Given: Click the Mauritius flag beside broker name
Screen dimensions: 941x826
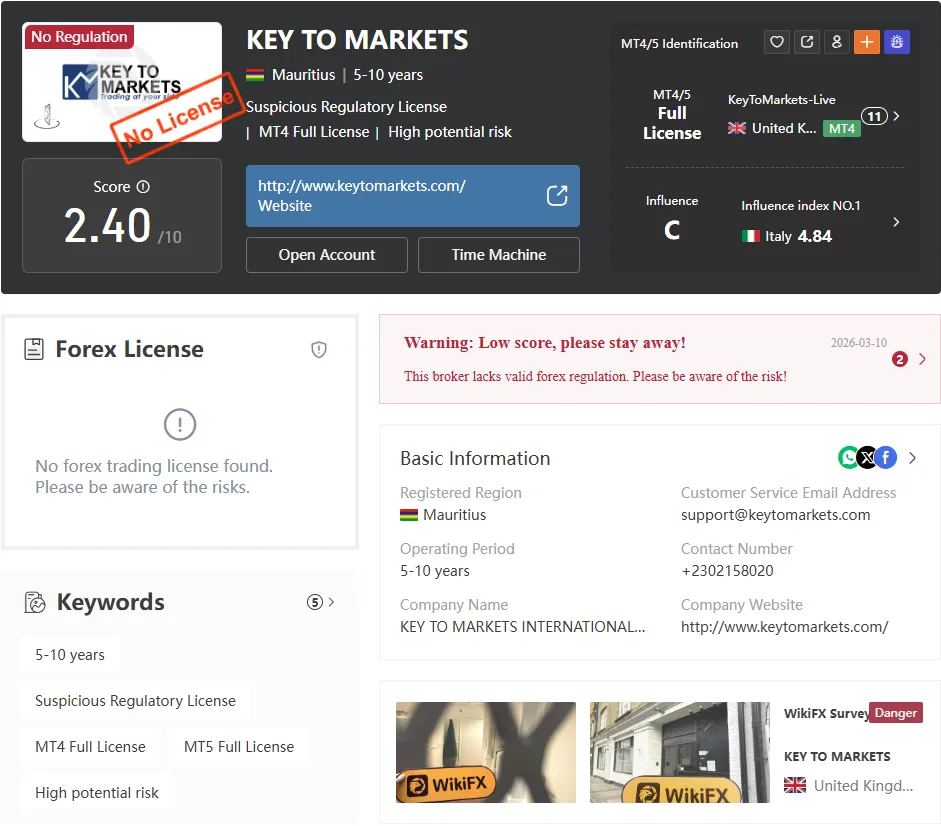Looking at the screenshot, I should pos(255,75).
